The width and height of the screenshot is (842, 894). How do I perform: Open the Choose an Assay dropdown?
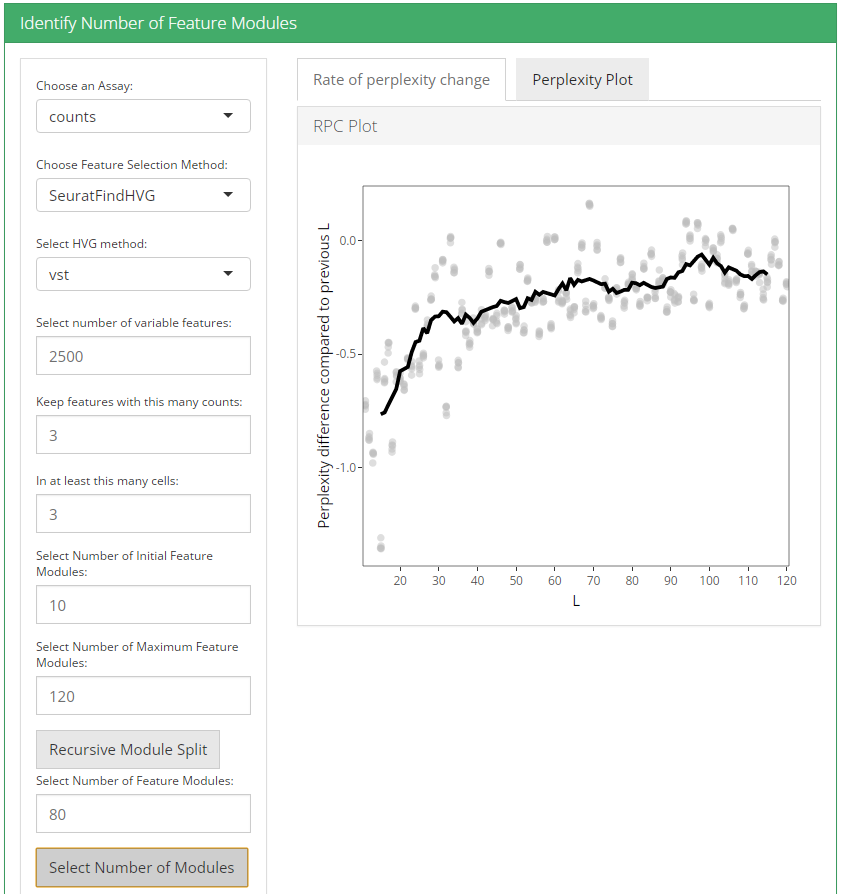[143, 116]
